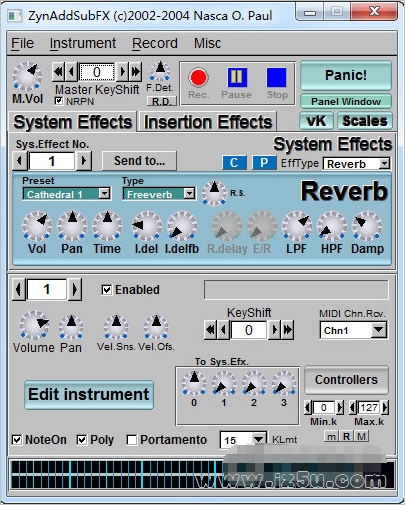Increase Master KeyShift by one octave
Image resolution: width=405 pixels, height=505 pixels.
pos(135,72)
